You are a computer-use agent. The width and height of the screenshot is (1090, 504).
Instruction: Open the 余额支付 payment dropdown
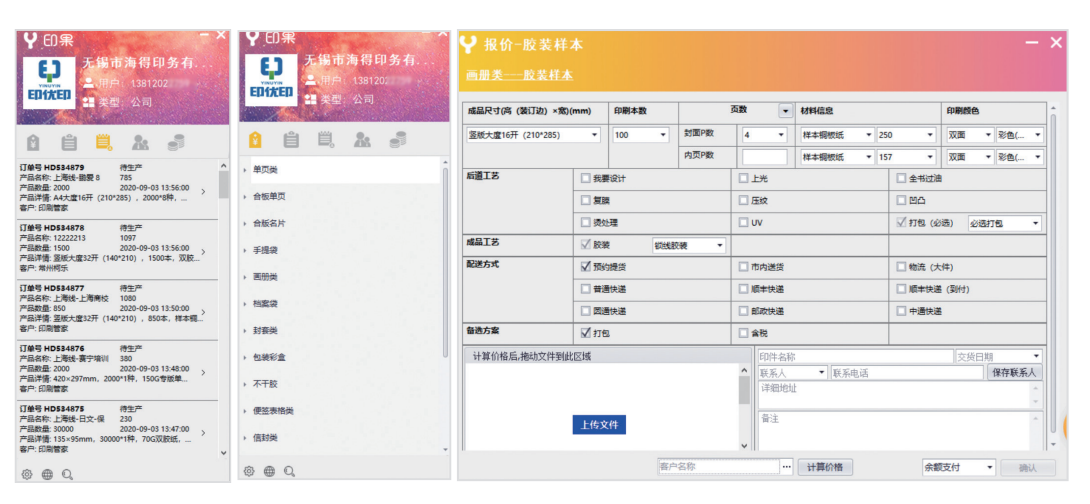[x=958, y=467]
